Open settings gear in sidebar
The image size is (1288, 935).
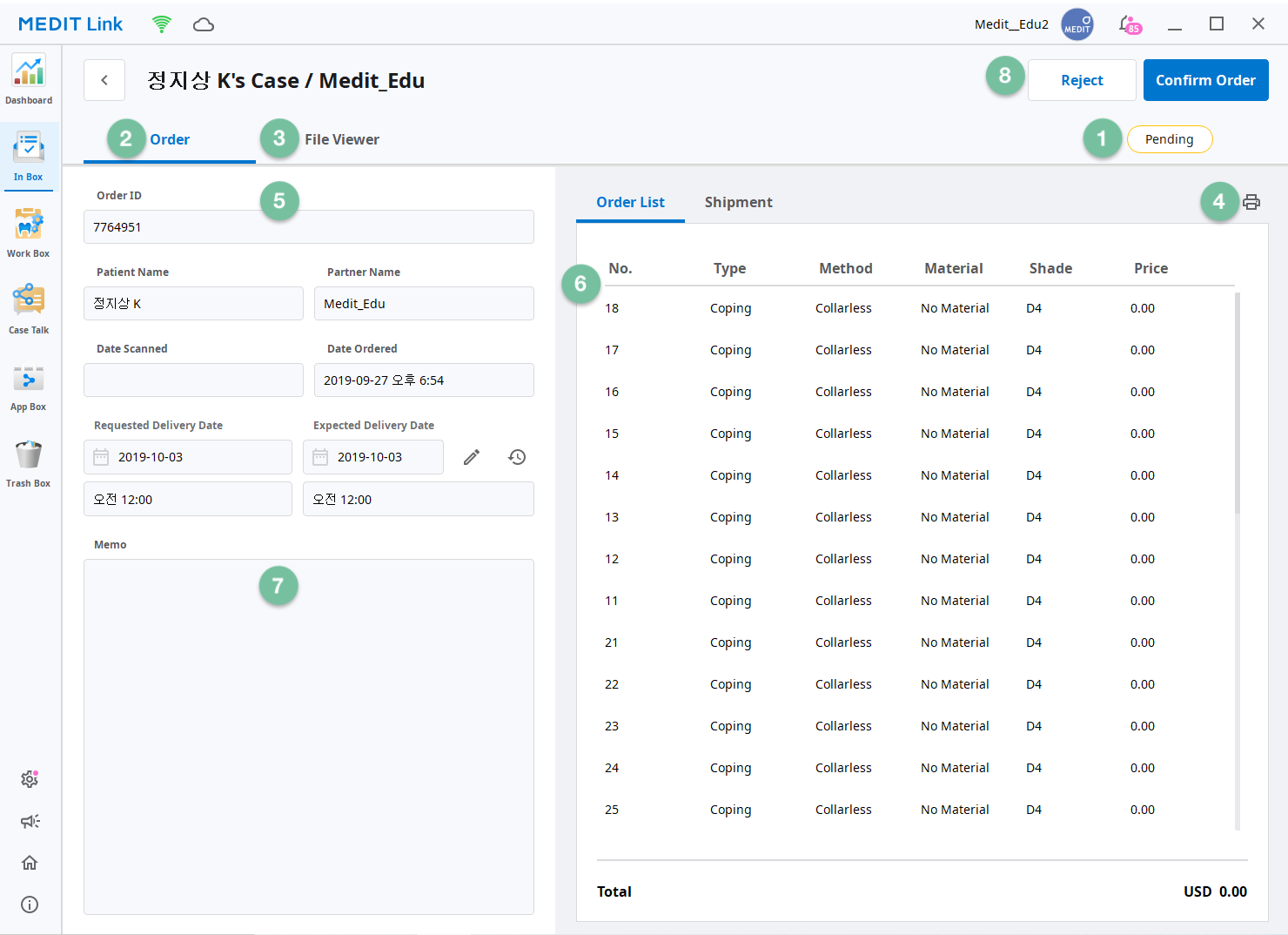click(x=30, y=779)
